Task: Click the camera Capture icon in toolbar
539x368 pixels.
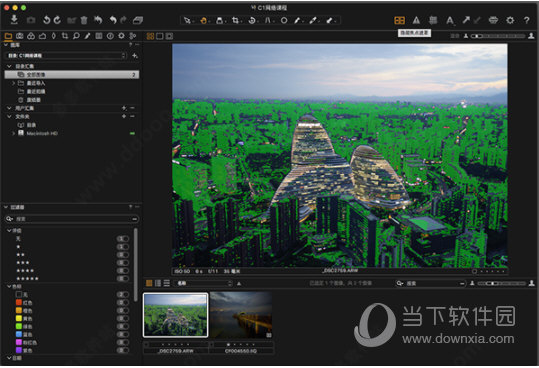Action: click(31, 20)
